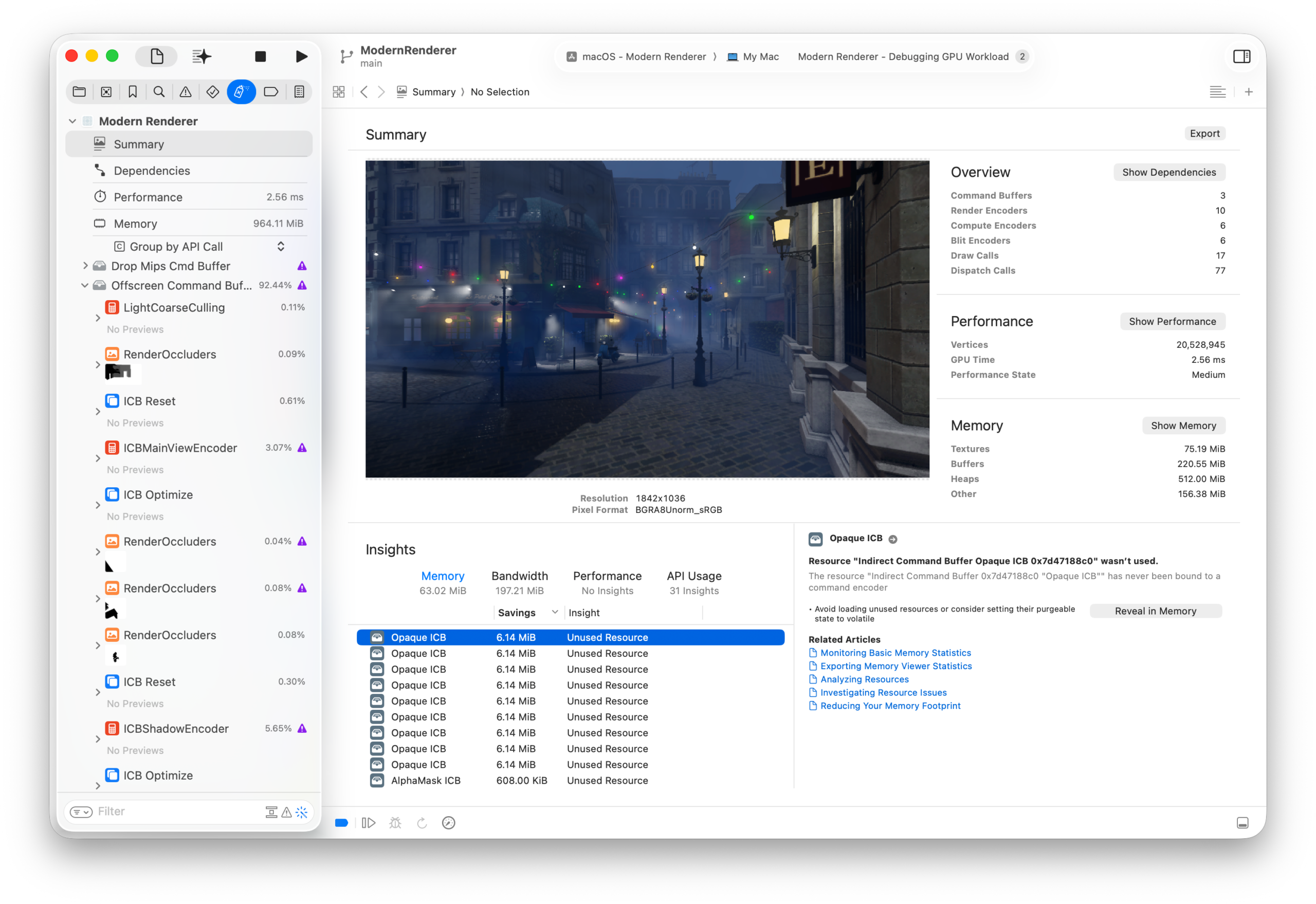This screenshot has width=1316, height=904.
Task: Select the Performance insights tab
Action: tap(607, 576)
